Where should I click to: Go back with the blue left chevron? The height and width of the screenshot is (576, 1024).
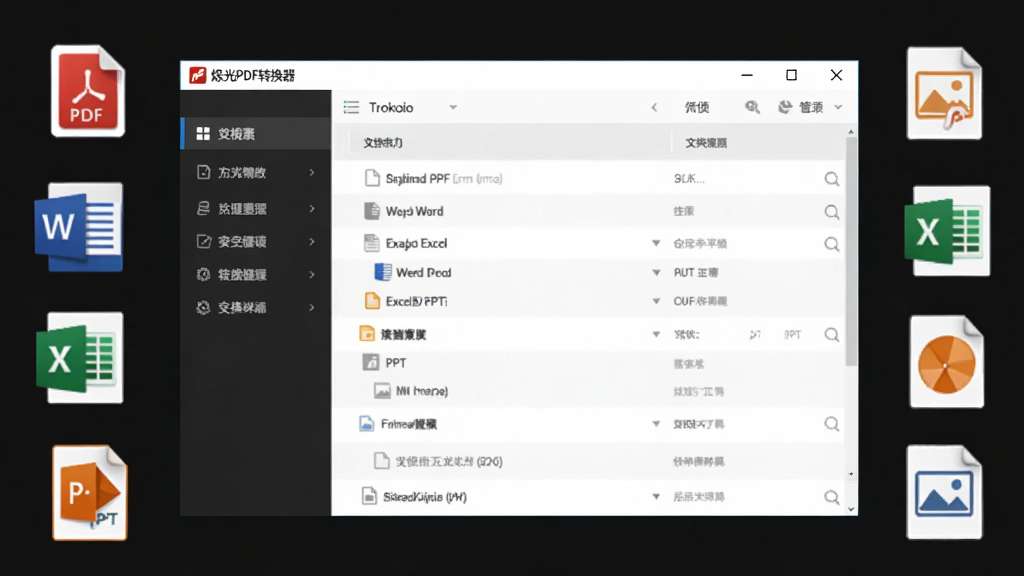pyautogui.click(x=654, y=107)
